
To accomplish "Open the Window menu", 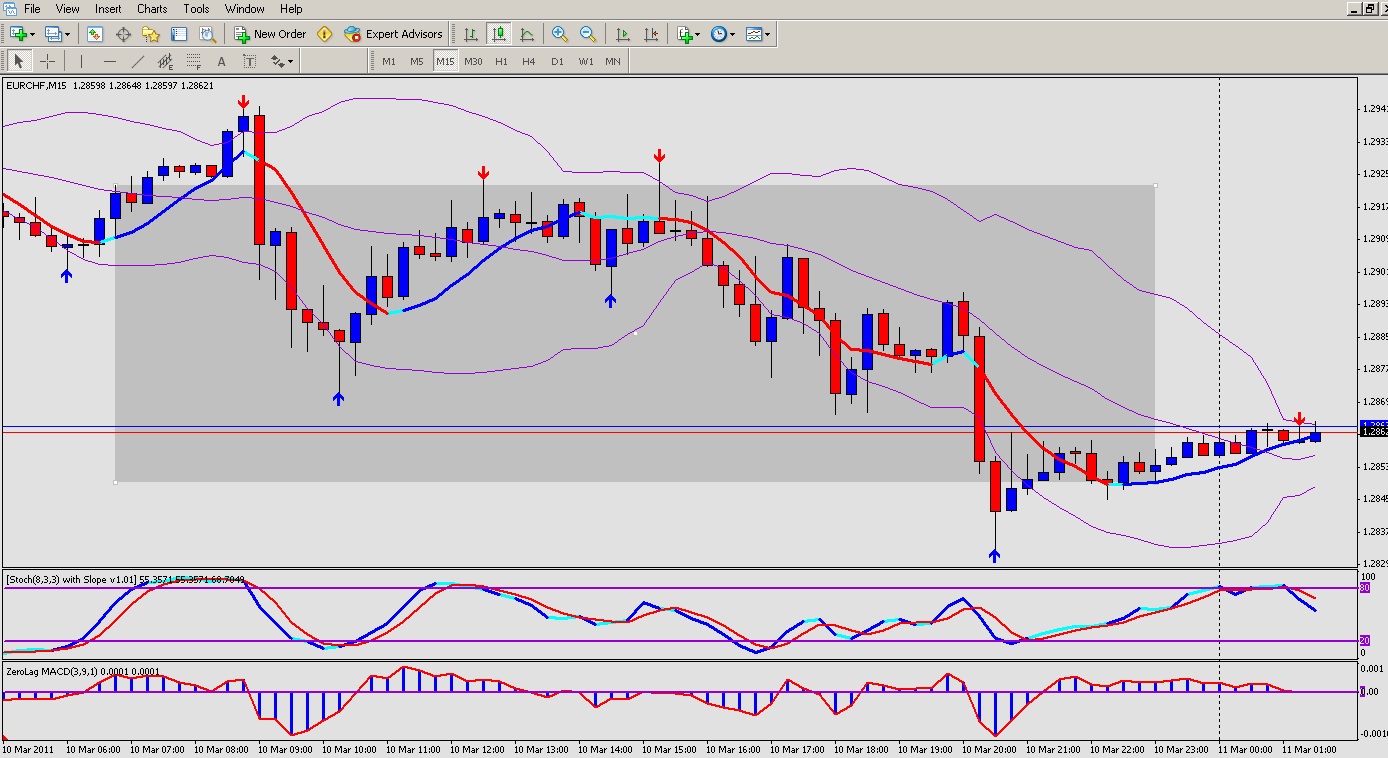I will click(x=245, y=9).
